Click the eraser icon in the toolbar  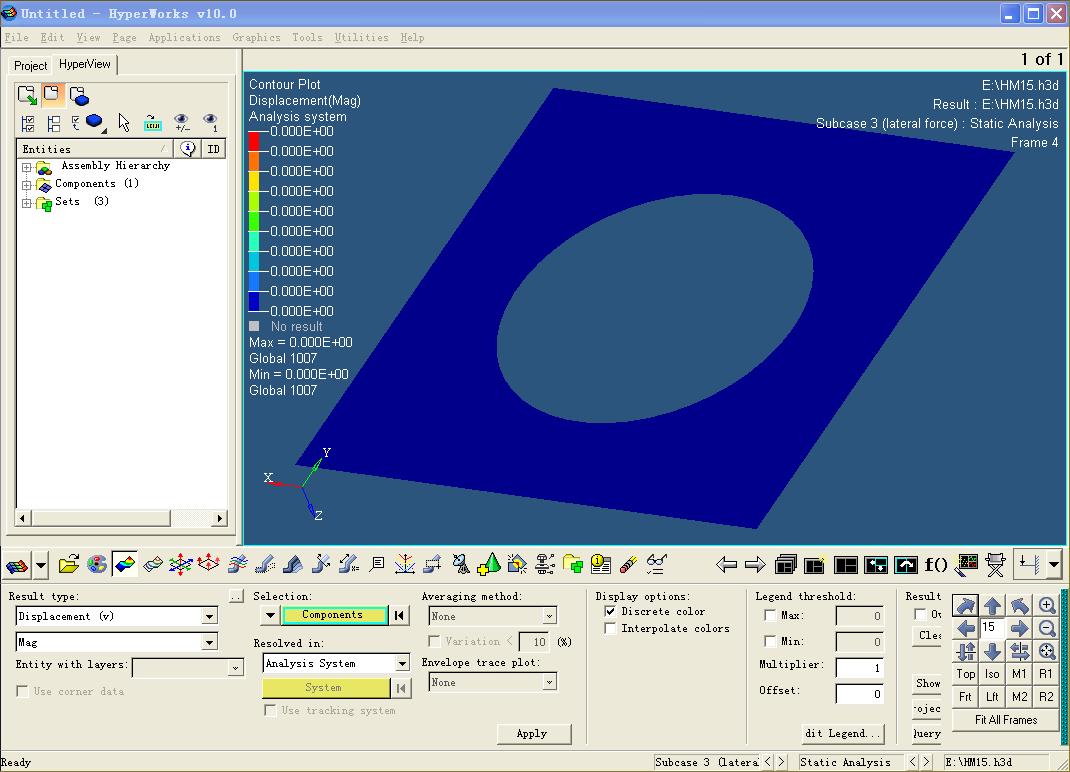pyautogui.click(x=628, y=565)
